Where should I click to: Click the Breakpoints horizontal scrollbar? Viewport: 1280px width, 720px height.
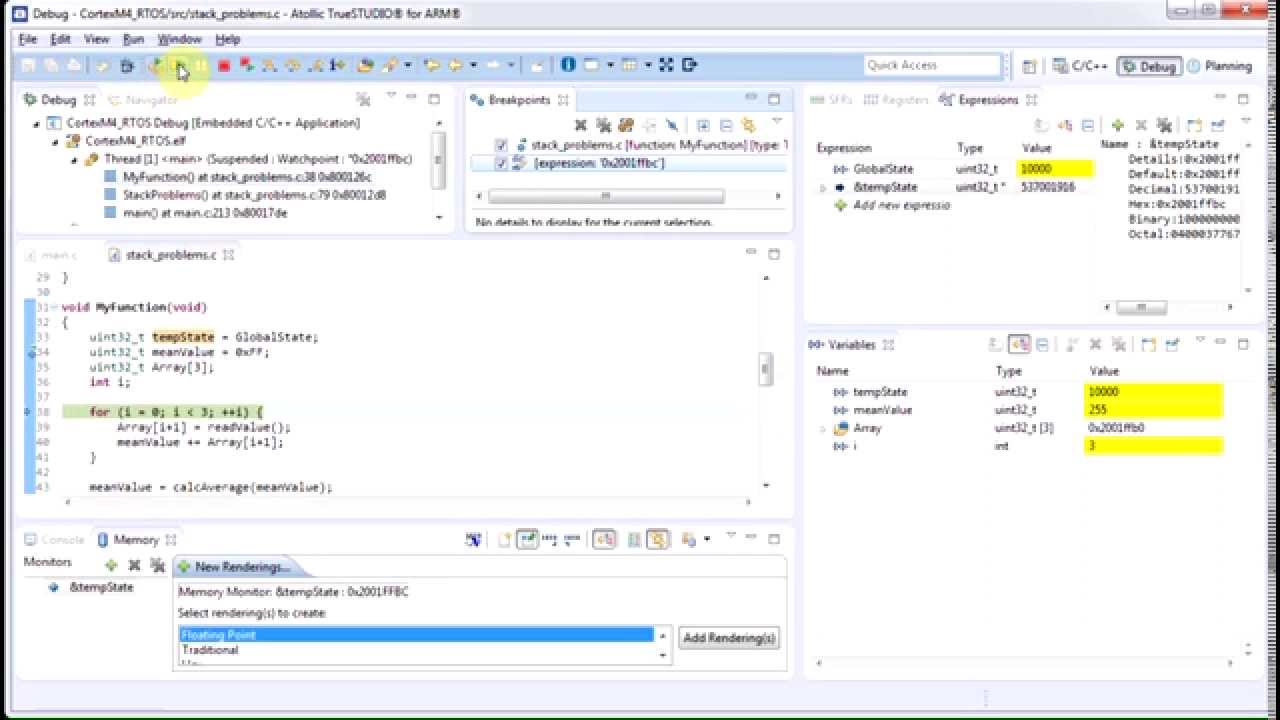pos(629,196)
